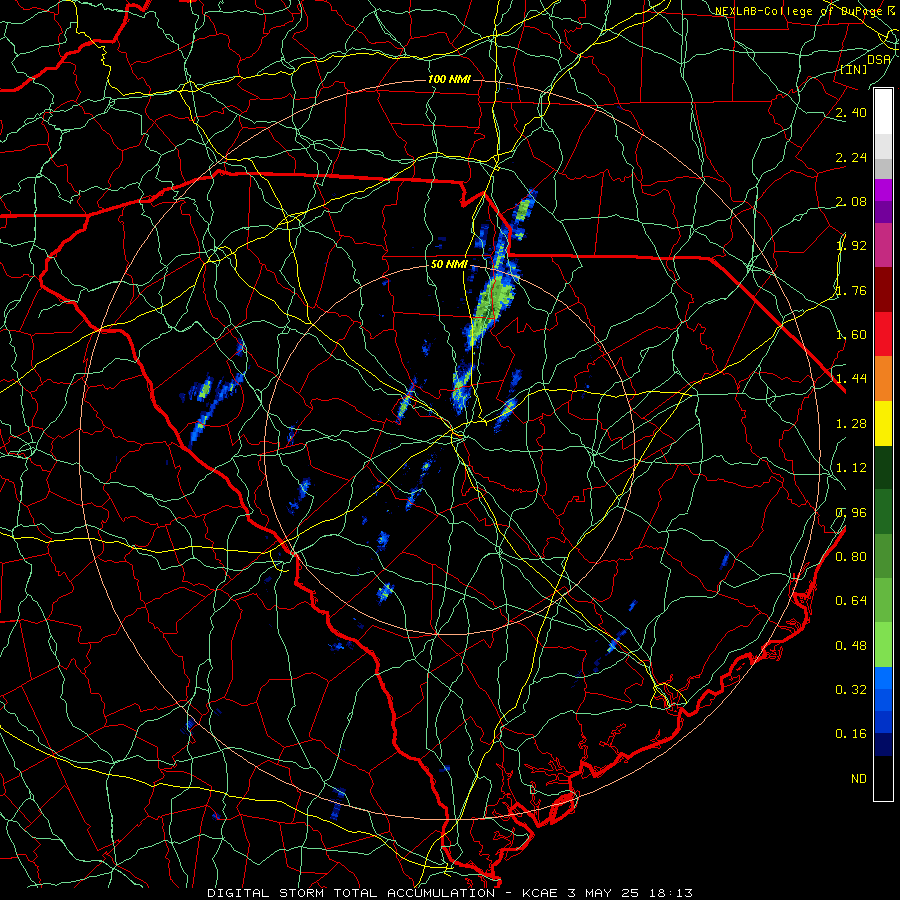Click the 0.32 legend value
The width and height of the screenshot is (900, 900).
click(851, 690)
